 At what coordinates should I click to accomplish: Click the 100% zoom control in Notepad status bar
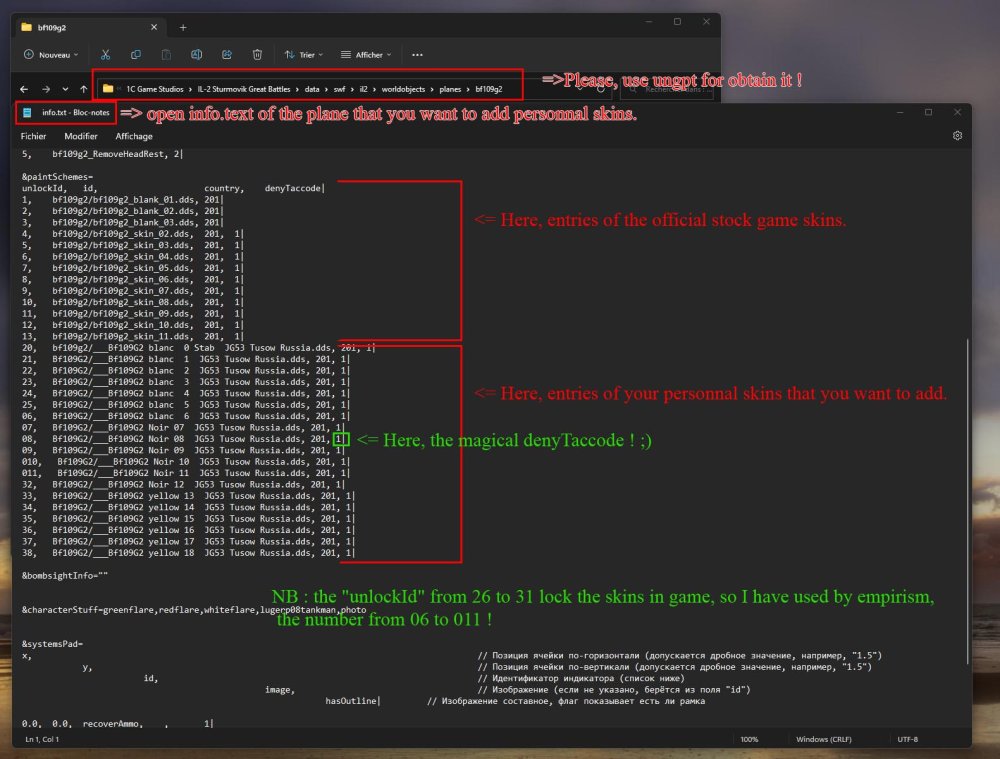(750, 740)
